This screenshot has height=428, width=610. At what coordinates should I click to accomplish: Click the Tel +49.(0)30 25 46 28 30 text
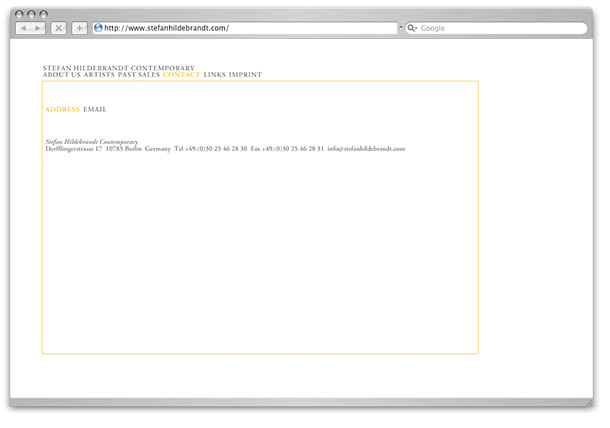(210, 149)
